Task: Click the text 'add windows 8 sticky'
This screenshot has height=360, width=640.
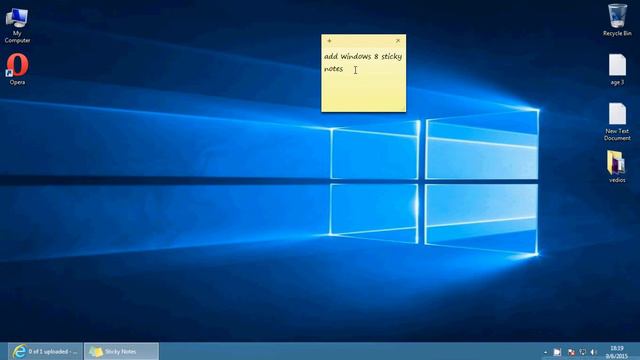Action: click(x=363, y=56)
